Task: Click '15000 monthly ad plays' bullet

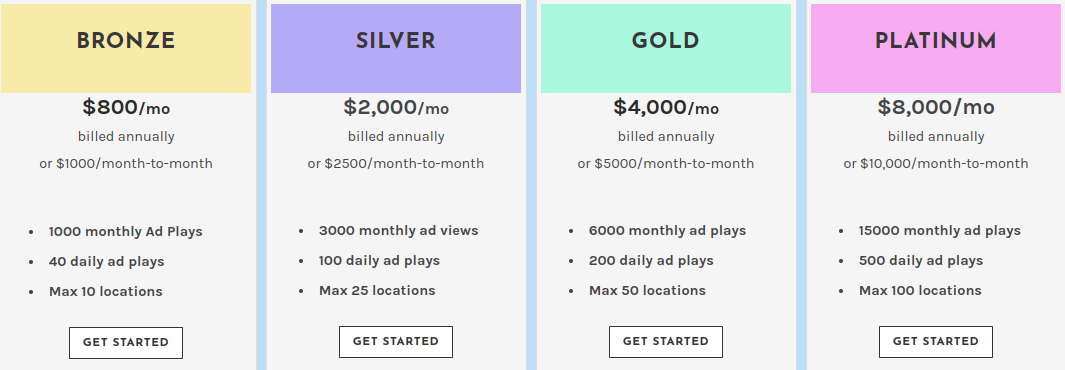Action: 940,231
